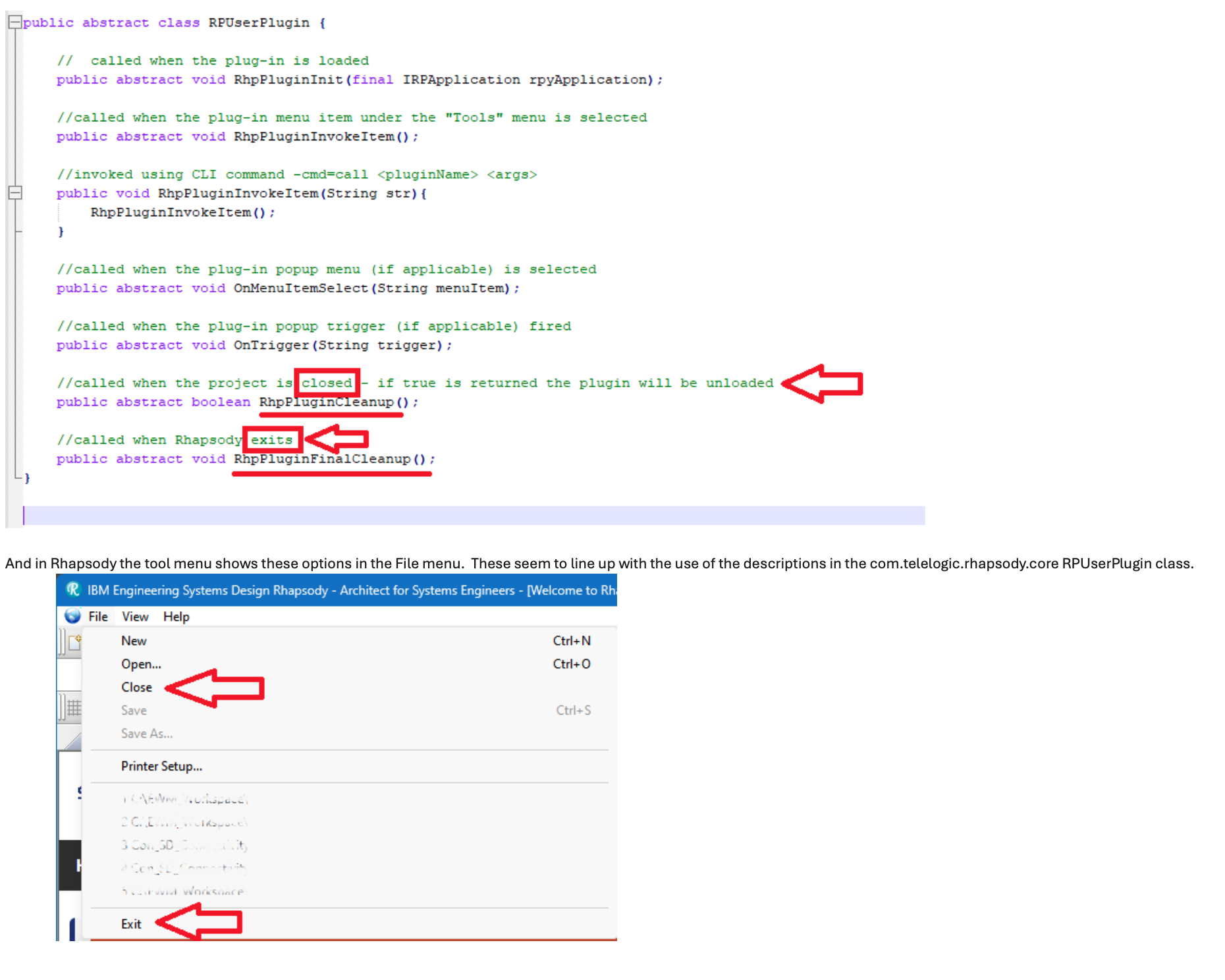
Task: Click the RhpPluginFinalCleanup method name
Action: (x=322, y=459)
